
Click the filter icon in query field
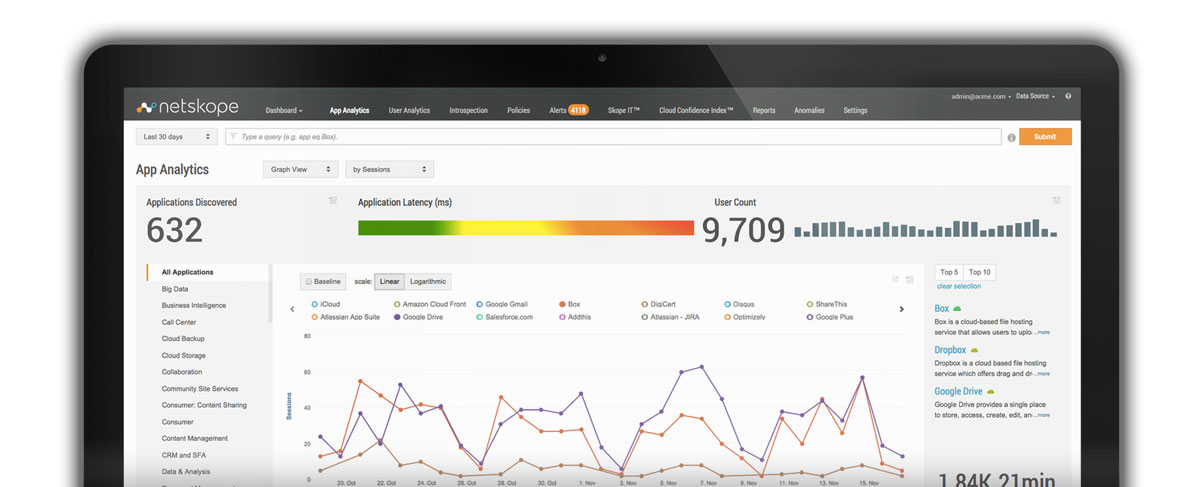233,137
